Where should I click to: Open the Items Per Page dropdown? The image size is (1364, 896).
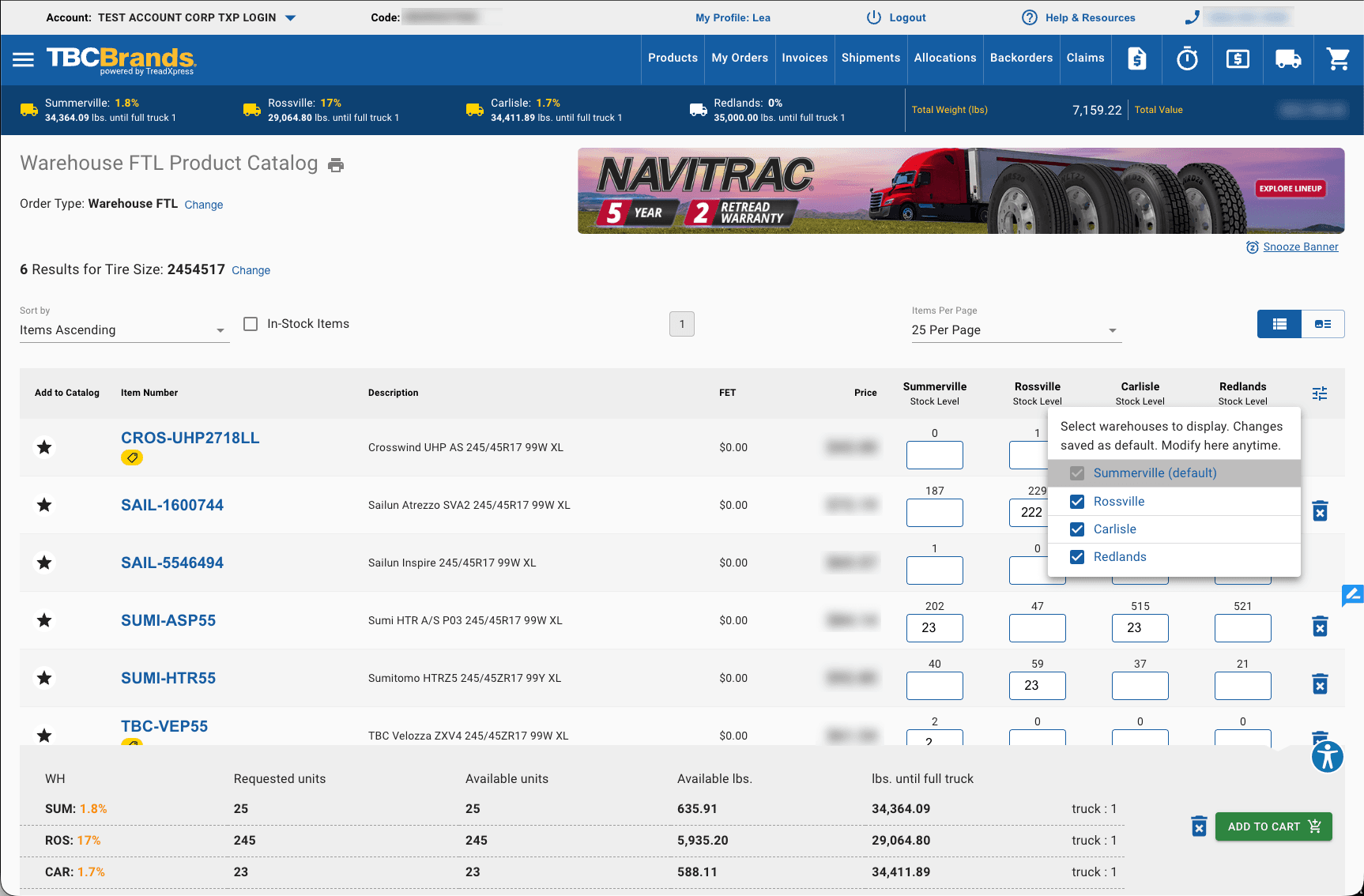(1016, 330)
